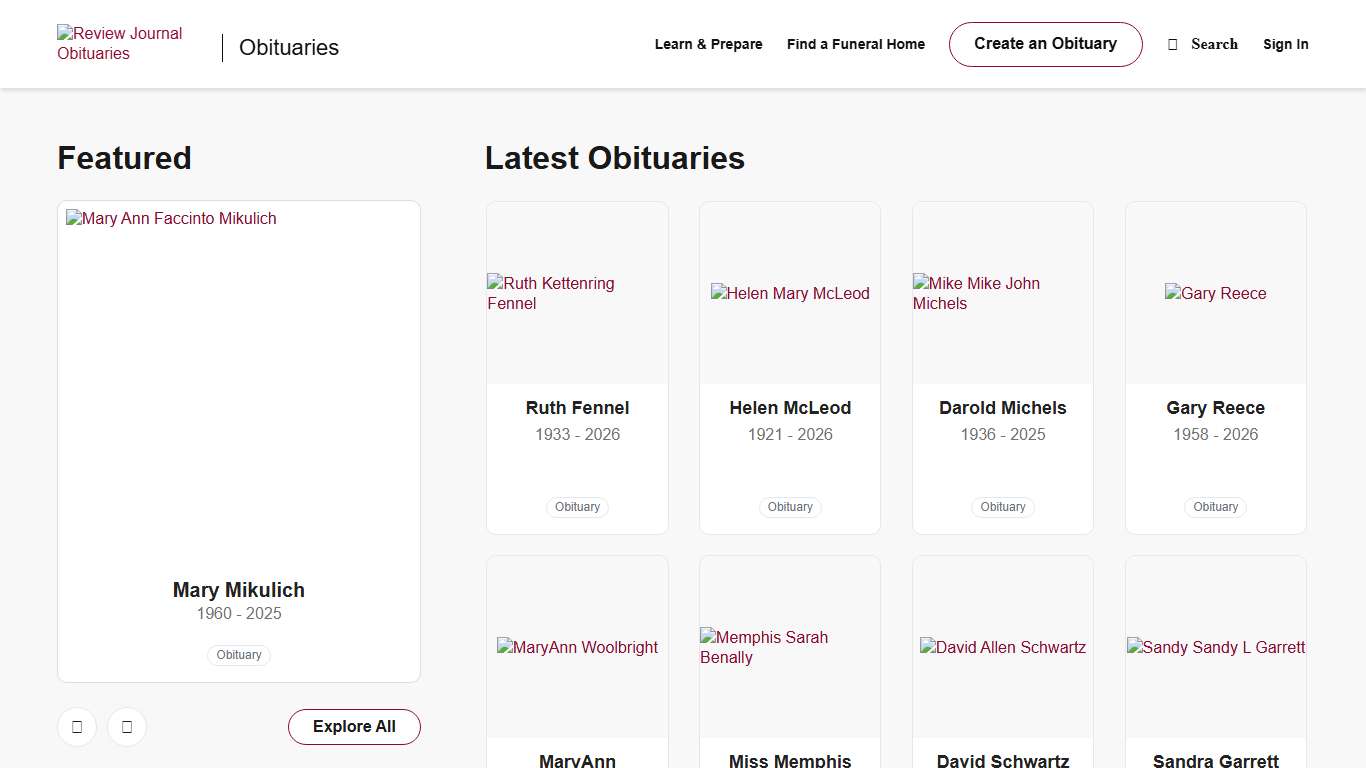Viewport: 1366px width, 768px height.
Task: Open David Schwartz's obituary thumbnail
Action: (x=1003, y=647)
